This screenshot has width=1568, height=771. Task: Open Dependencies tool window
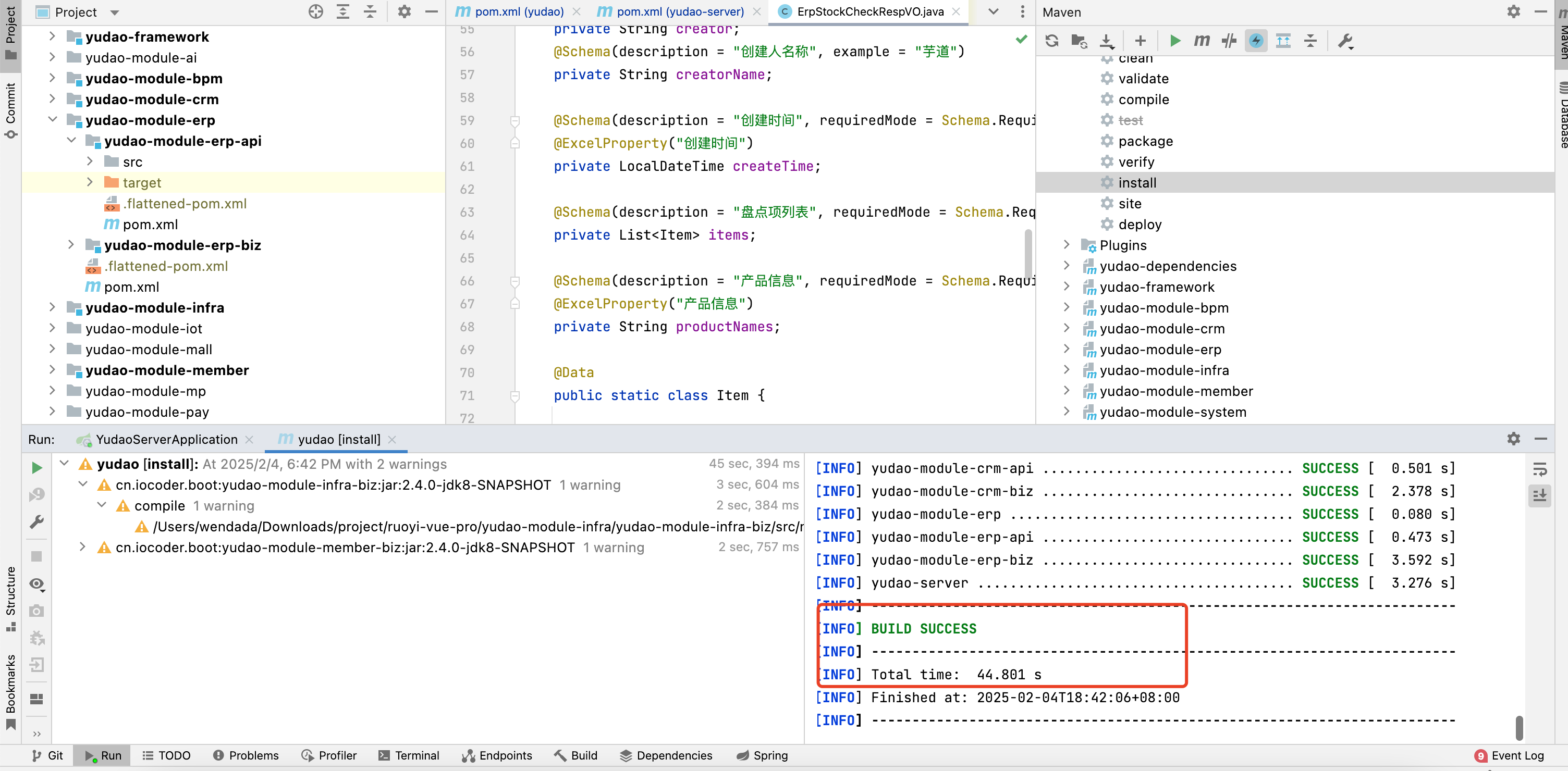click(666, 755)
